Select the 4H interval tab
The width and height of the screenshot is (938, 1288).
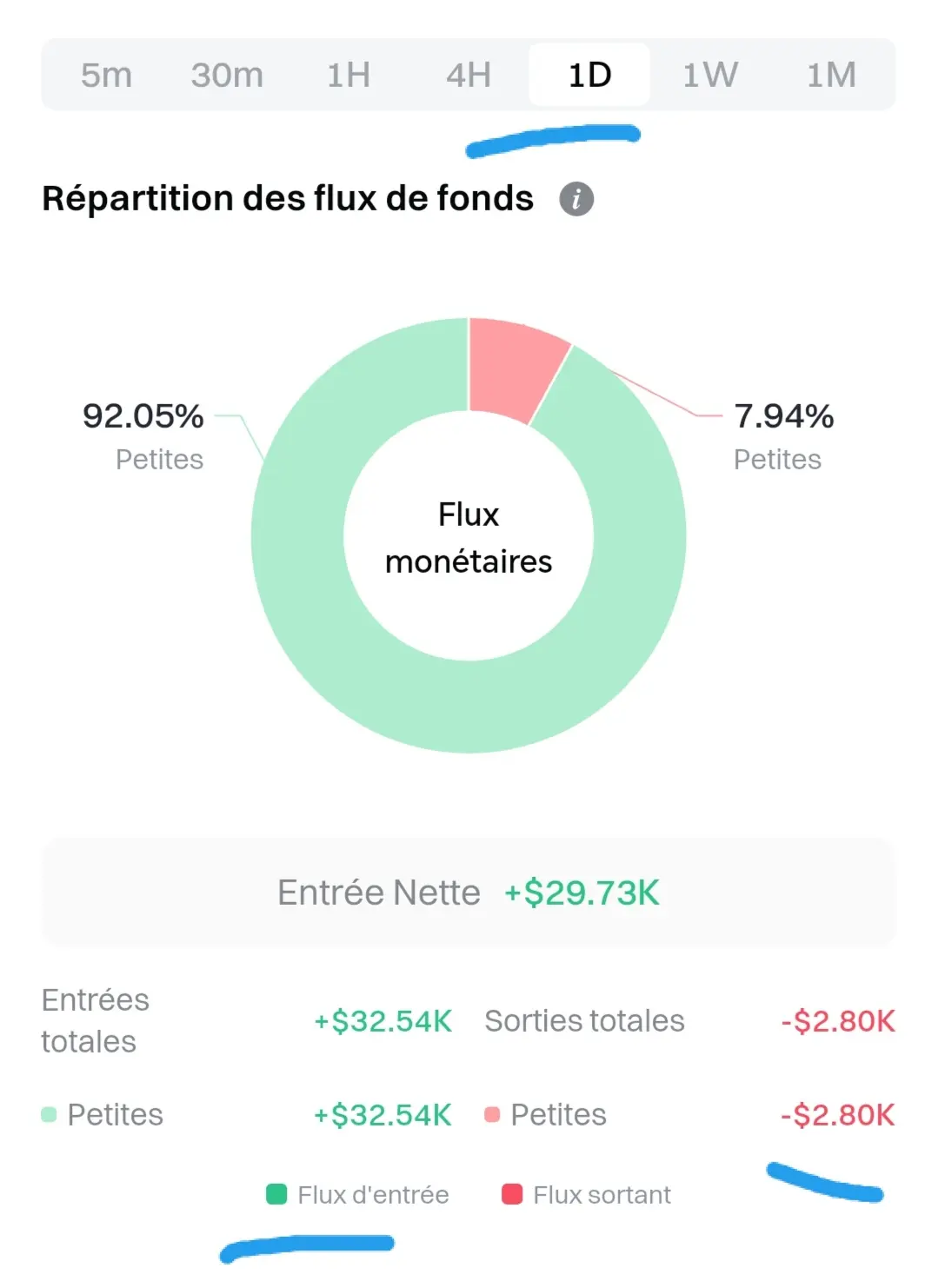[469, 75]
